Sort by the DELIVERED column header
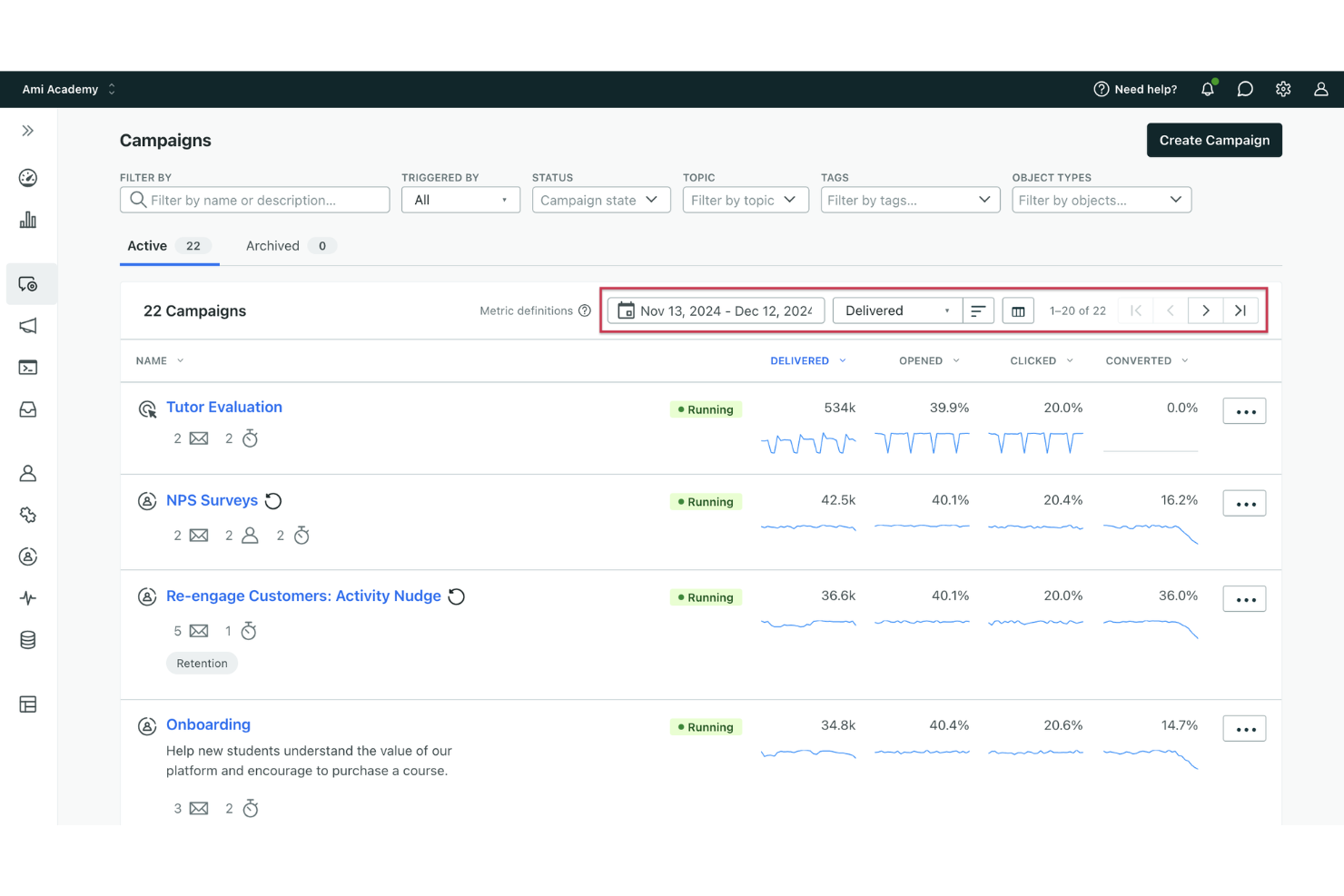Image resolution: width=1344 pixels, height=896 pixels. (808, 360)
